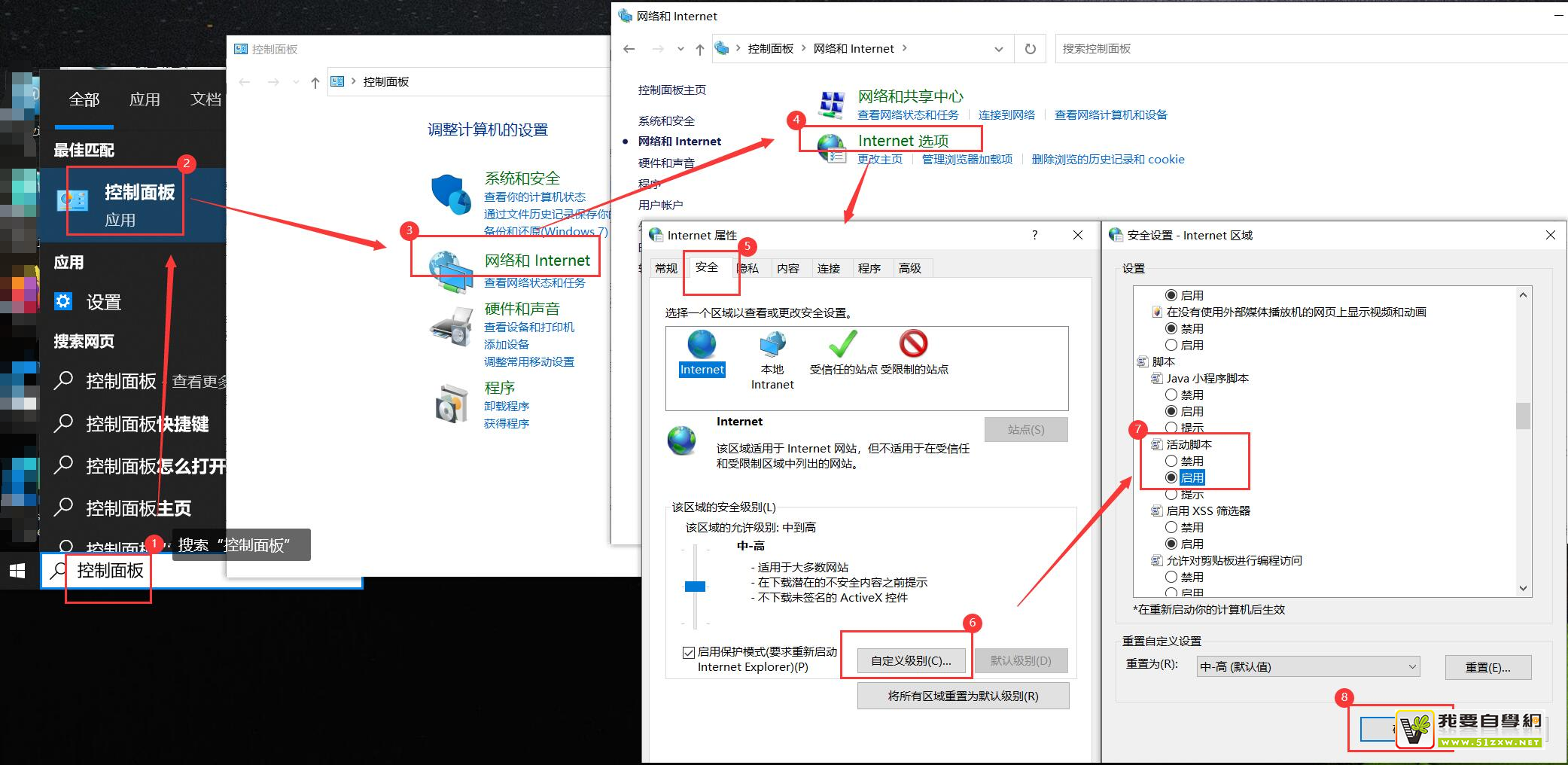Open the 系统和安全 shield icon
The image size is (1568, 765).
[450, 194]
